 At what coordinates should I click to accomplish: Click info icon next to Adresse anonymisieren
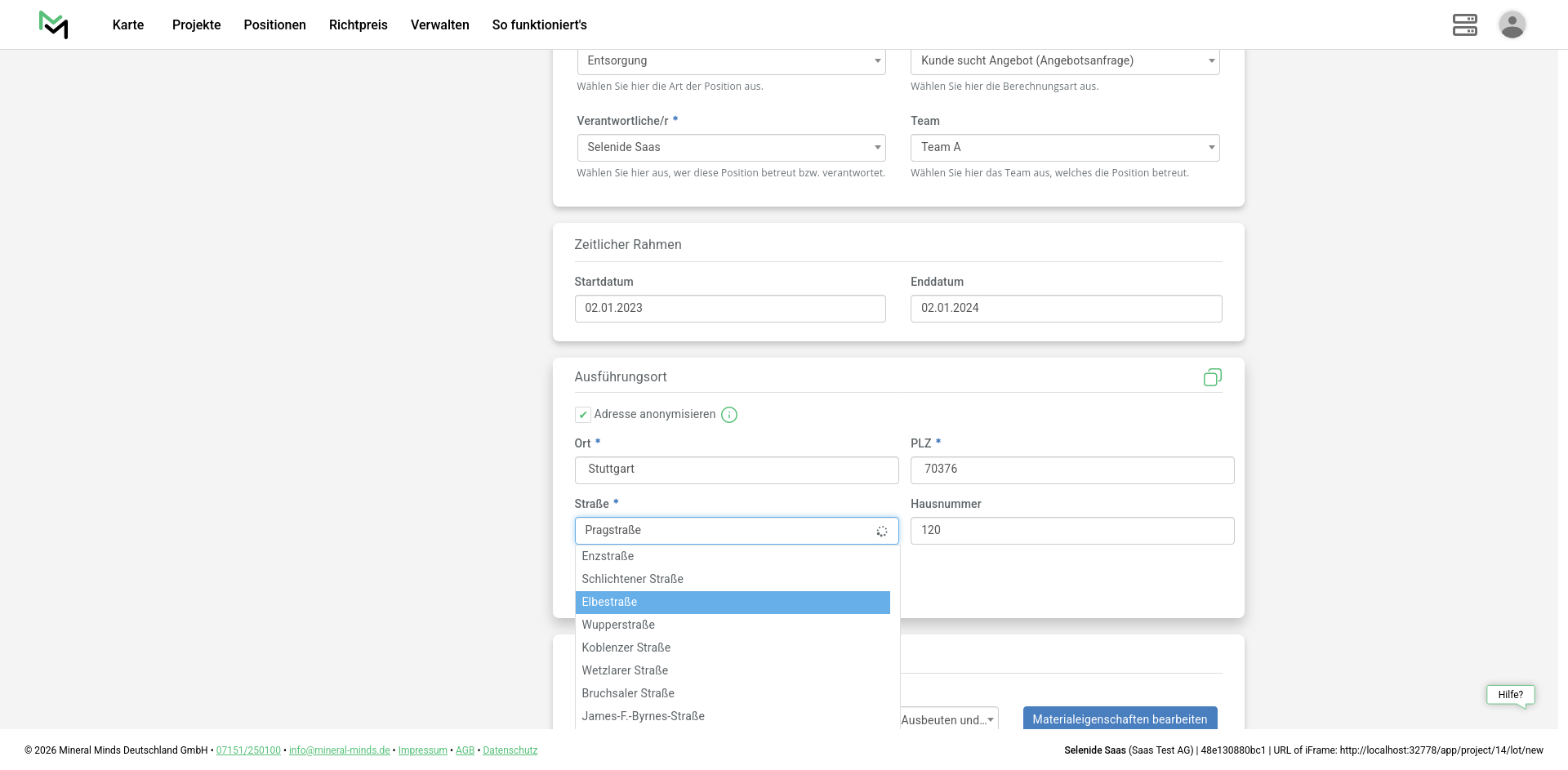click(729, 415)
